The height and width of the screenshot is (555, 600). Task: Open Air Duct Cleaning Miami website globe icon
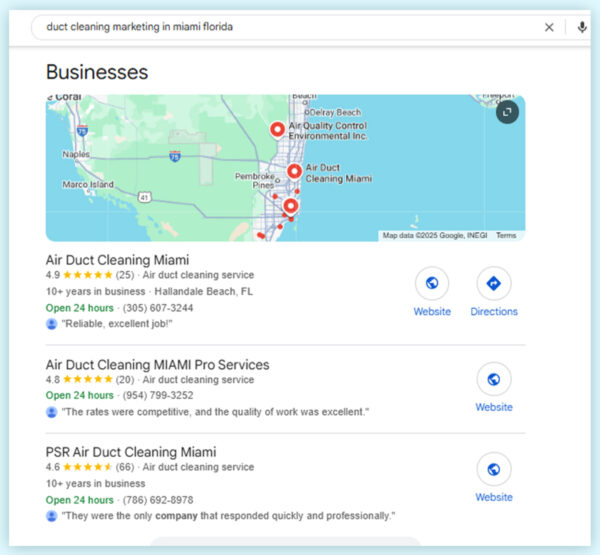pos(432,283)
